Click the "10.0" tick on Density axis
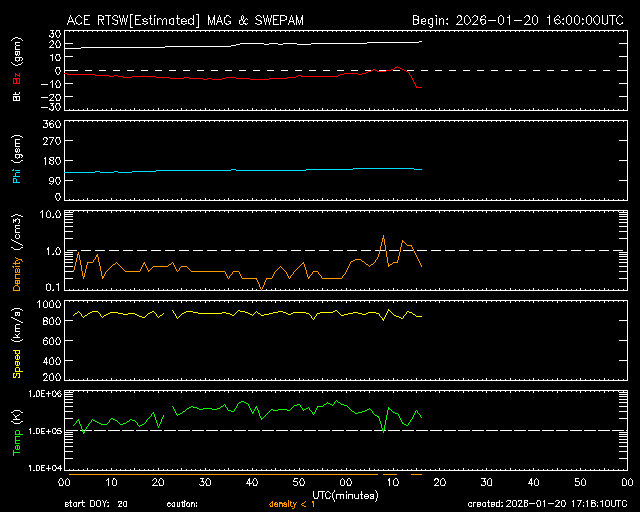This screenshot has height=512, width=640. click(x=51, y=214)
